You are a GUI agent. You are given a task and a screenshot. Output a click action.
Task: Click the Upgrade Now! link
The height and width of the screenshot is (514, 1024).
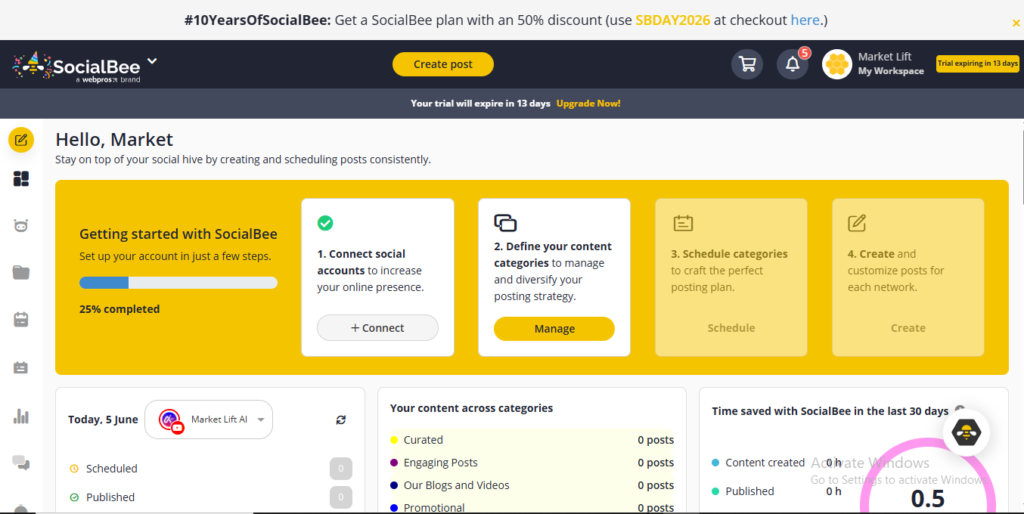tap(588, 103)
